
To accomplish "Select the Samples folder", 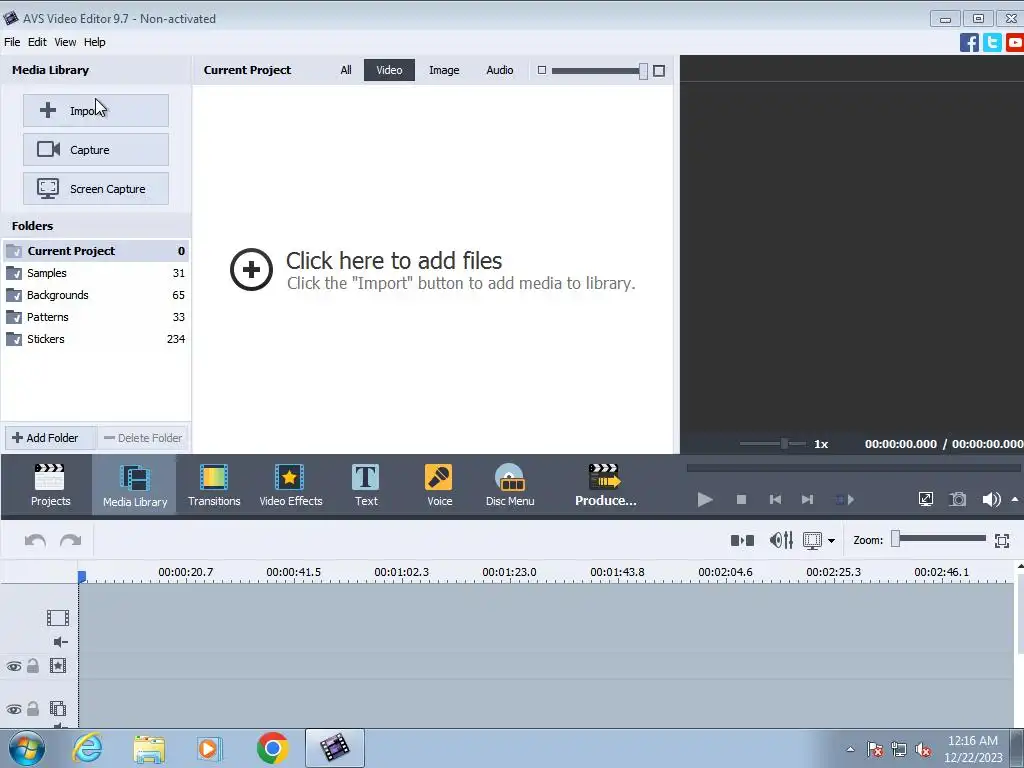I will coord(96,273).
